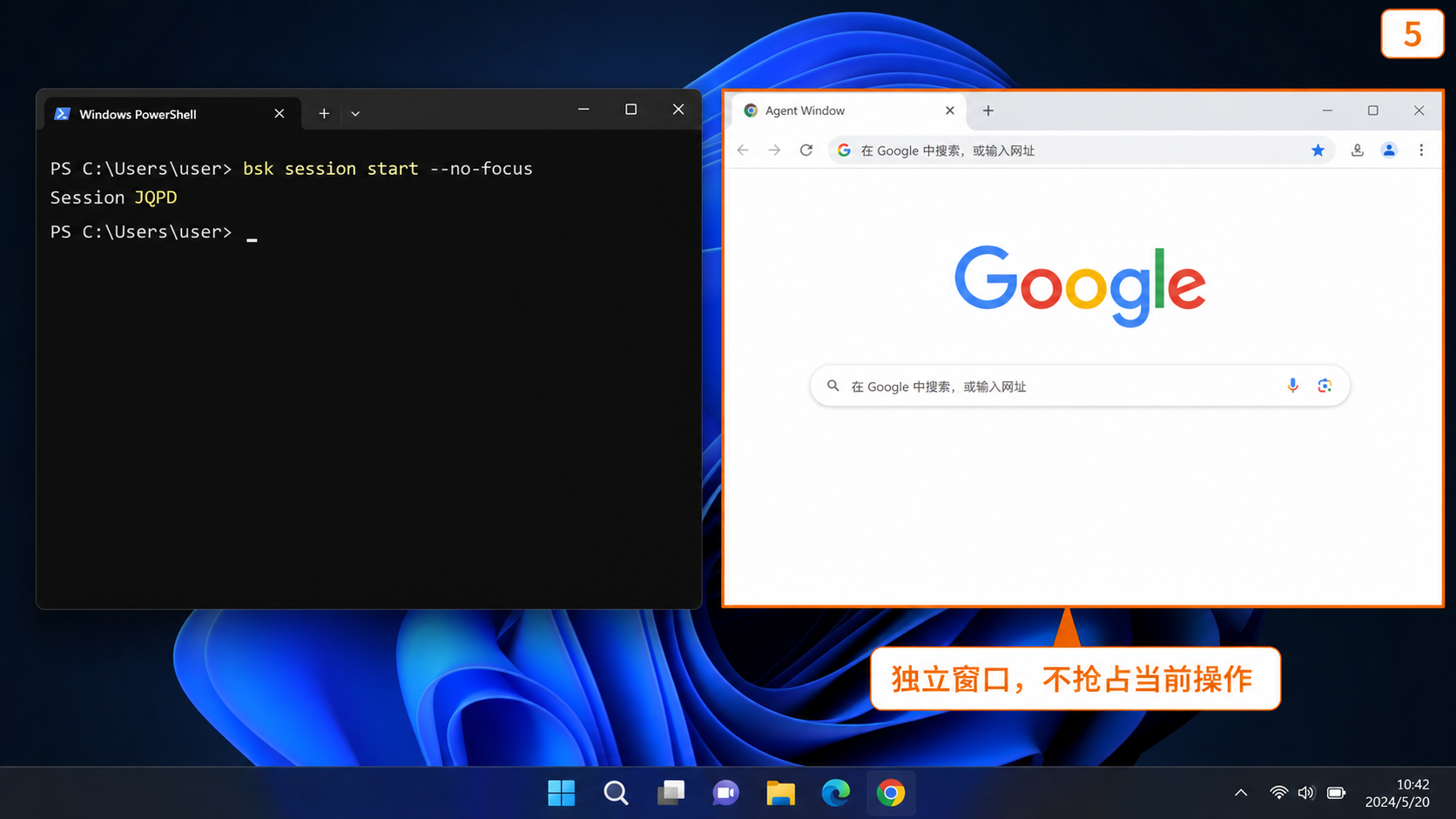Open the Chat app on the taskbar

point(726,793)
